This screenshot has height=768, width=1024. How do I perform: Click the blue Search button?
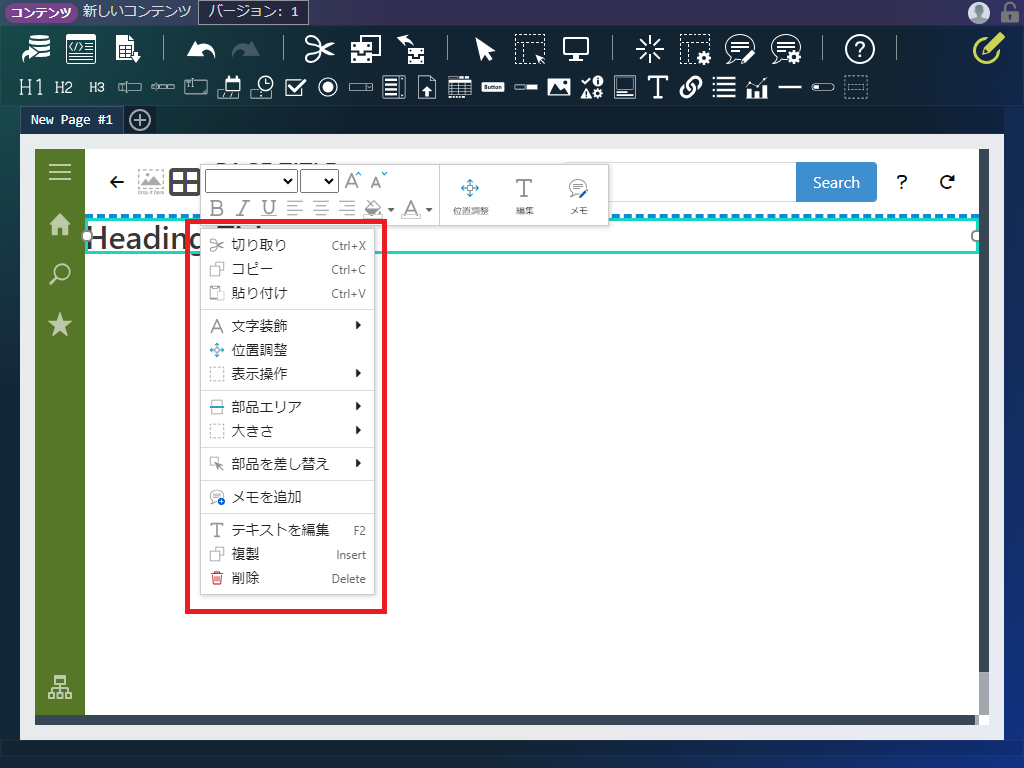click(x=836, y=182)
